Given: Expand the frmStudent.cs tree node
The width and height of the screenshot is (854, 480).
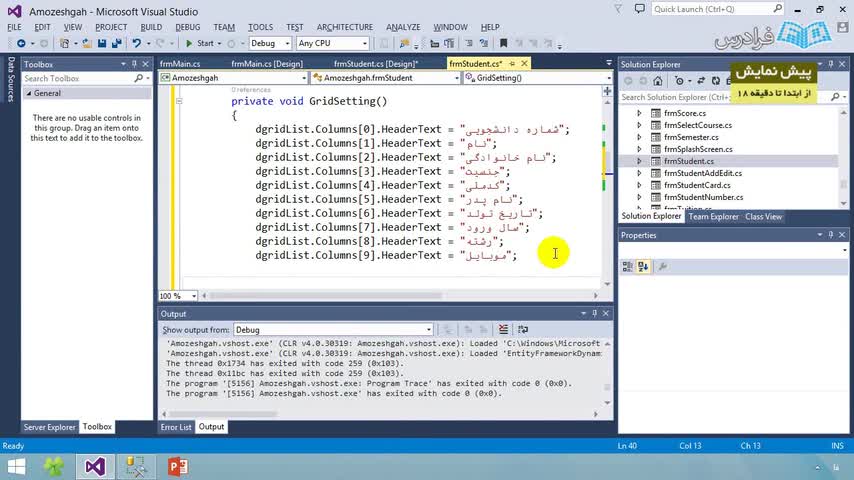Looking at the screenshot, I should (639, 161).
